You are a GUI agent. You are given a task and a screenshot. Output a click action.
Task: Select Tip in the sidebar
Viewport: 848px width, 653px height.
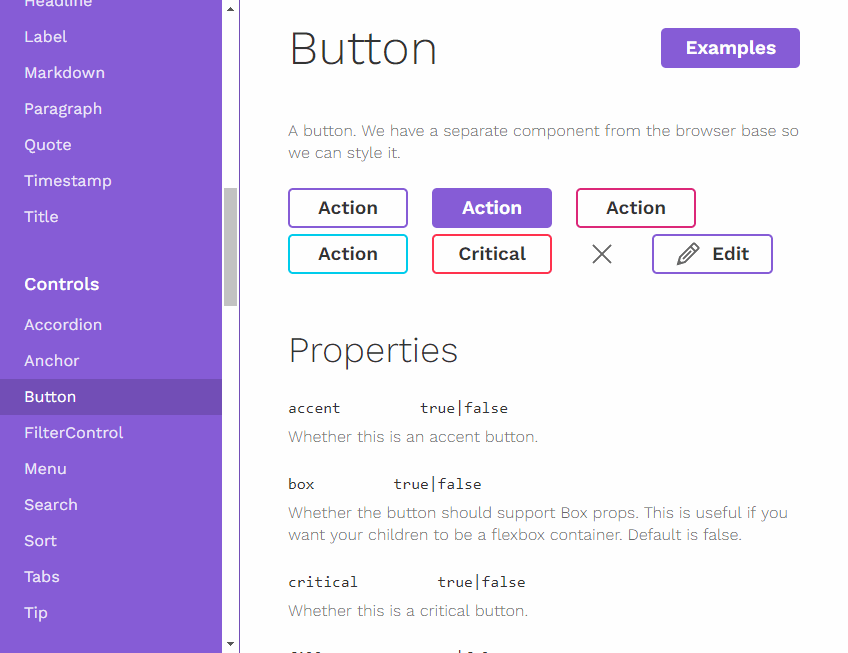point(111,613)
